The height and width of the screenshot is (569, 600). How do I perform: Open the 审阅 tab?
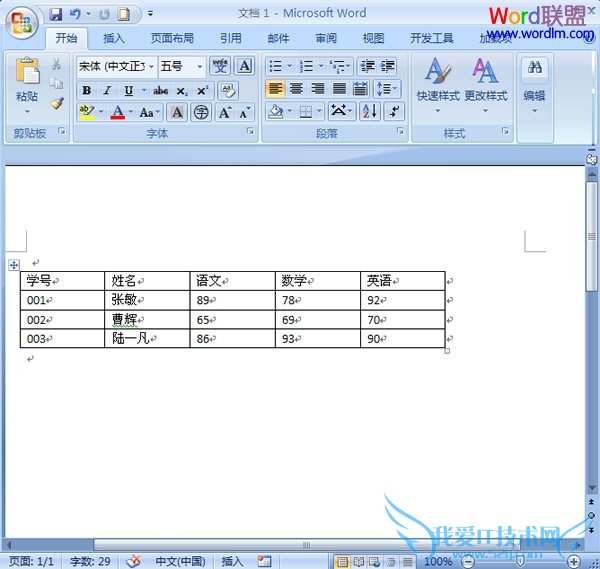[x=326, y=38]
